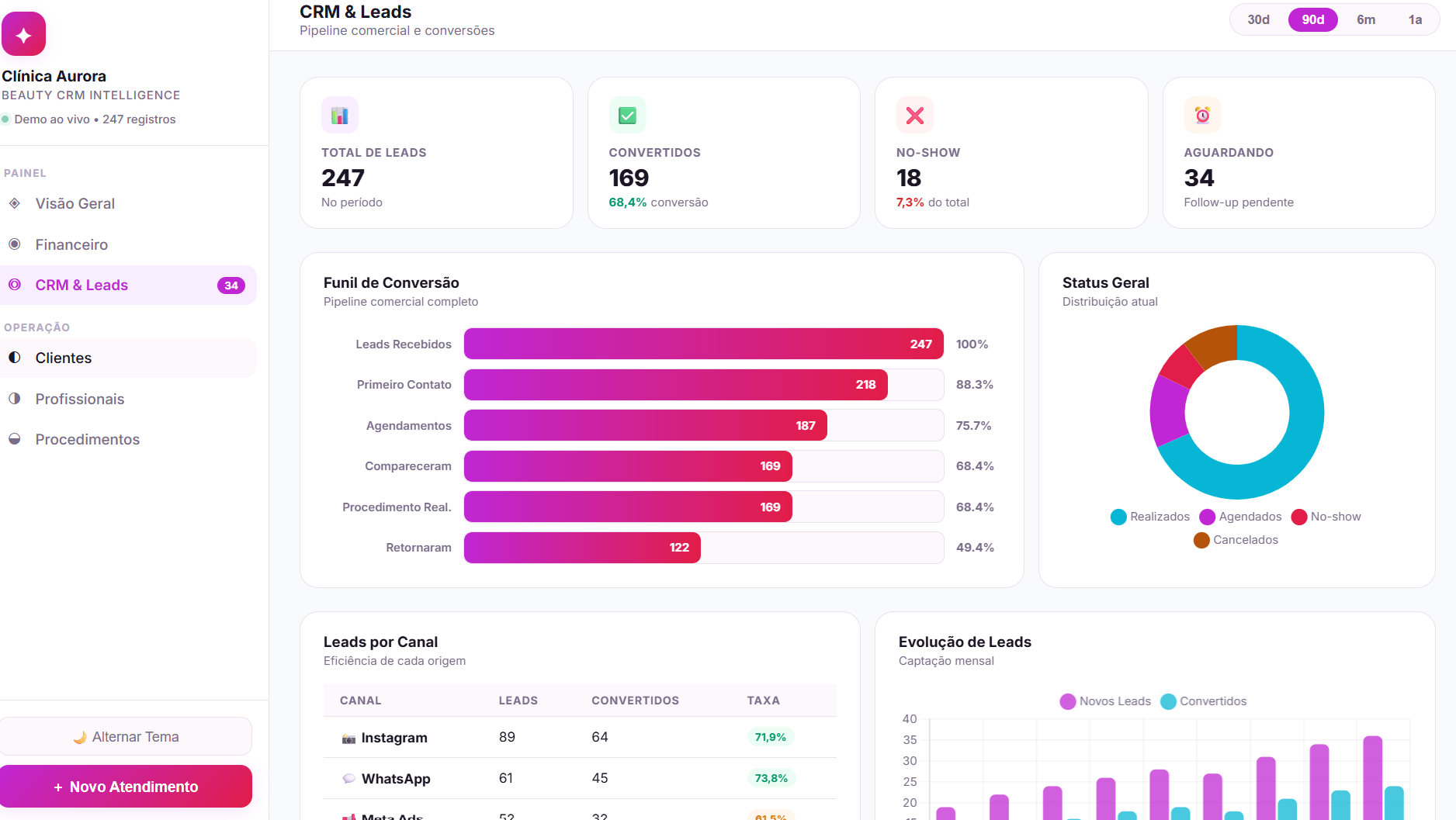The height and width of the screenshot is (820, 1456).
Task: Open Visão Geral in the sidebar
Action: coord(128,203)
